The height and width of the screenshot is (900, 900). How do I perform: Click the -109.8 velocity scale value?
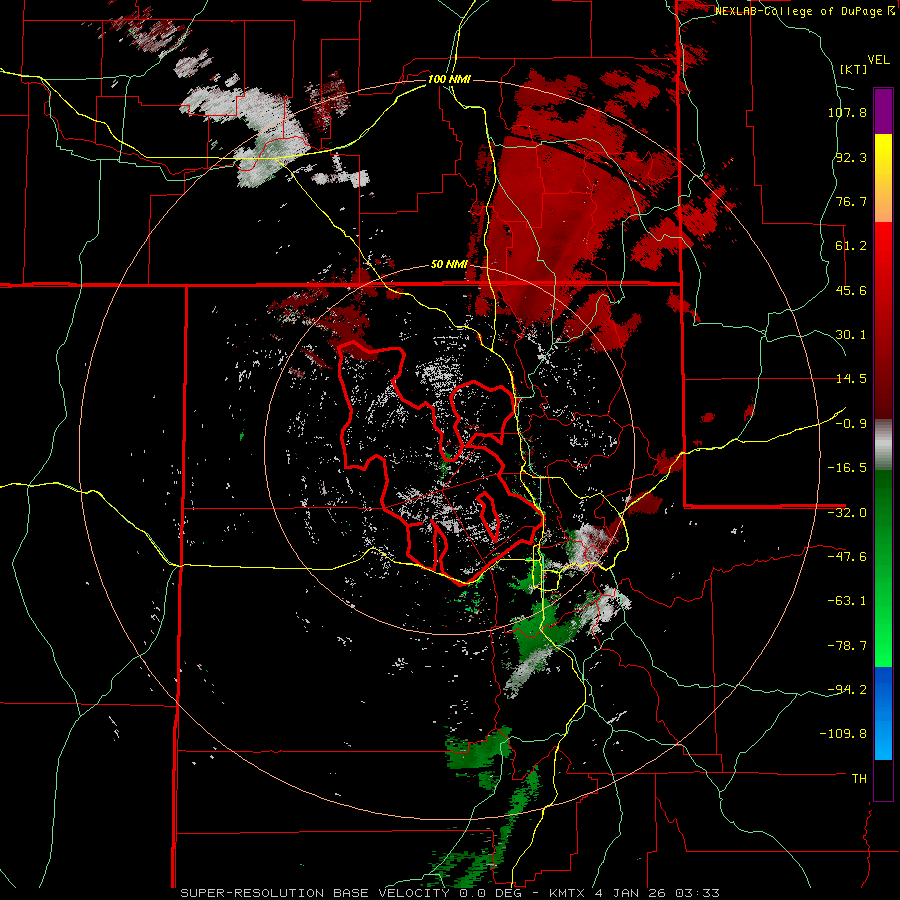[844, 734]
